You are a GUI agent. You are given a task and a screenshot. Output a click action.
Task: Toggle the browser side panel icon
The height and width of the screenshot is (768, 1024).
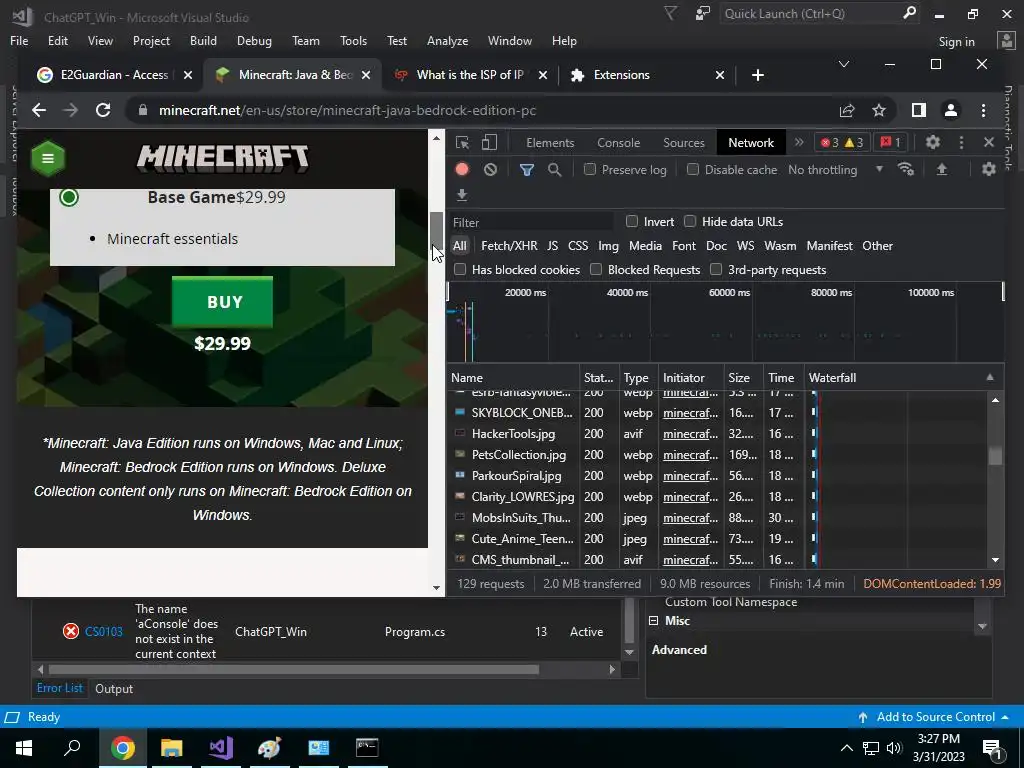(x=919, y=110)
